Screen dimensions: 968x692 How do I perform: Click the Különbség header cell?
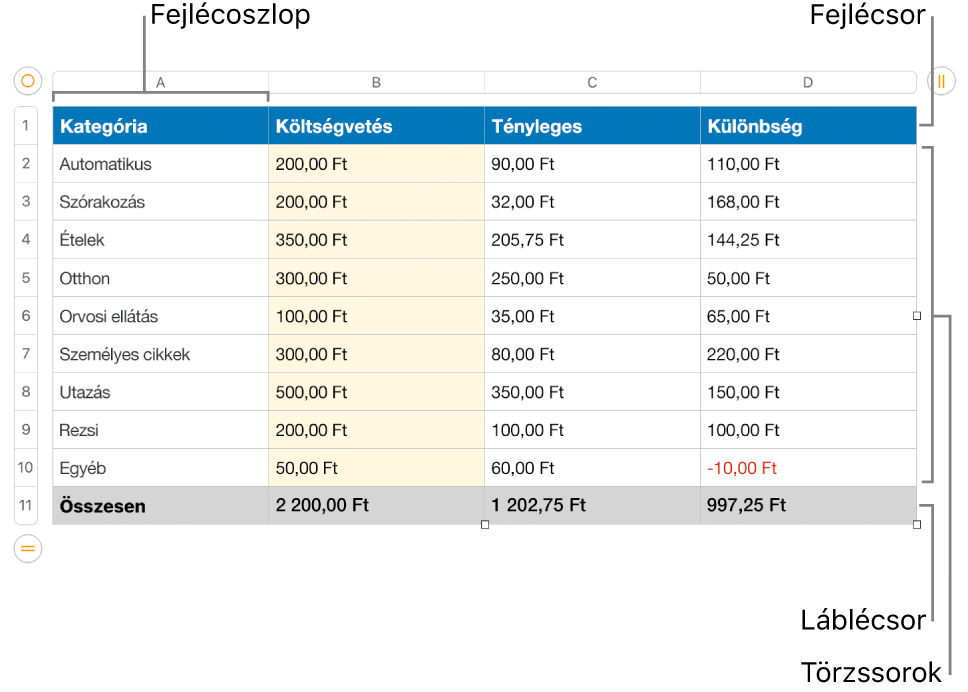[808, 126]
